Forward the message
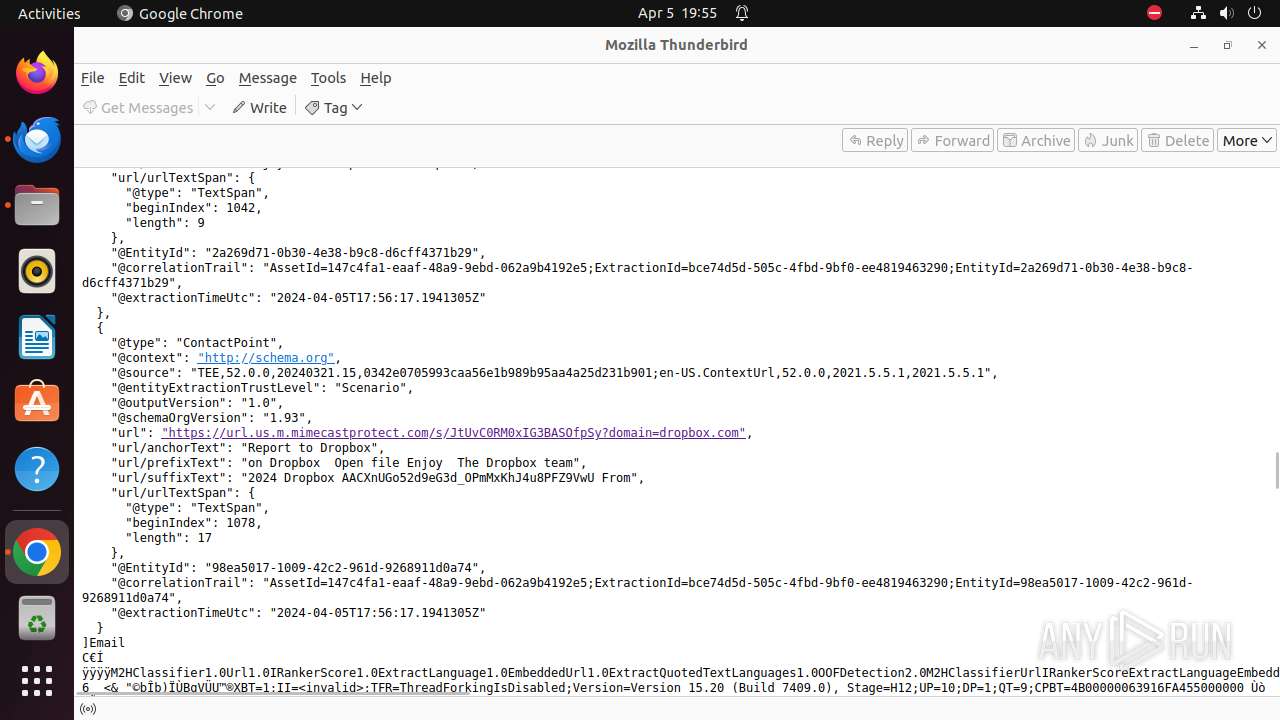This screenshot has width=1280, height=720. pyautogui.click(x=953, y=141)
